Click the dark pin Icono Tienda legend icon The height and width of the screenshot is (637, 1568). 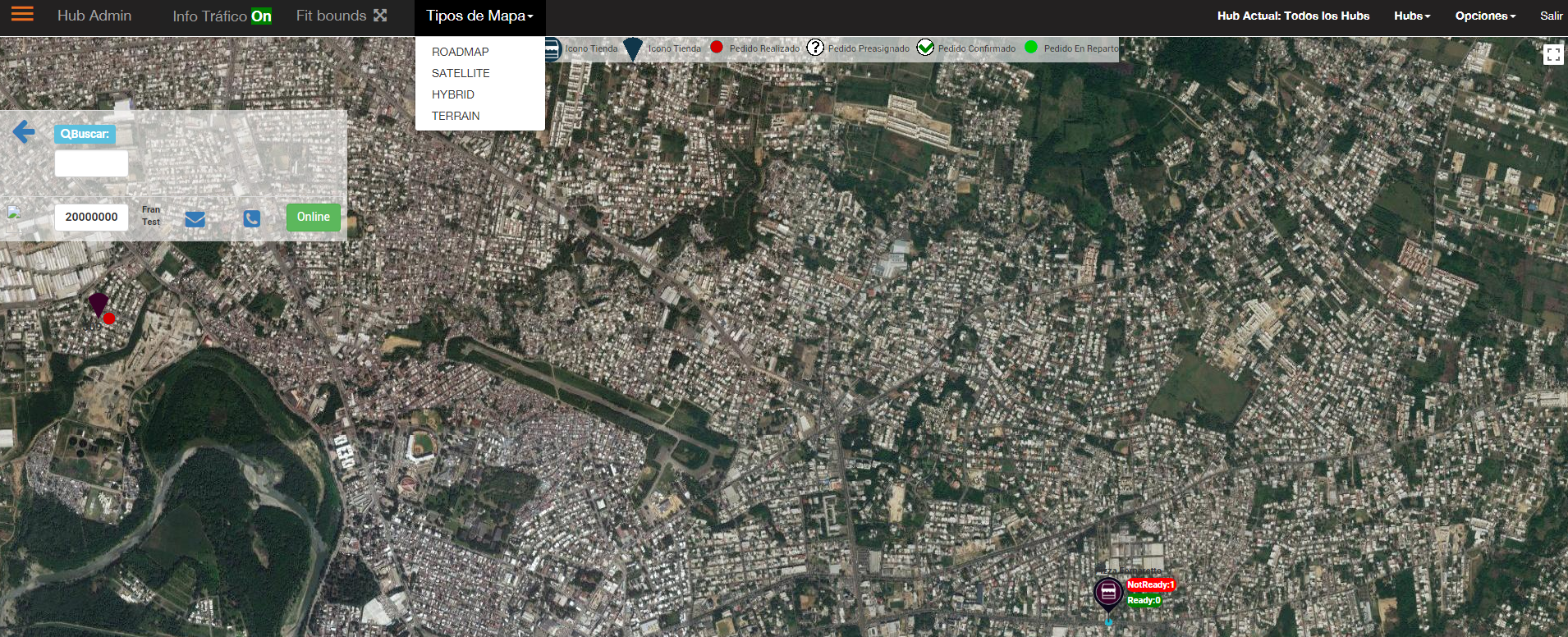[x=632, y=49]
